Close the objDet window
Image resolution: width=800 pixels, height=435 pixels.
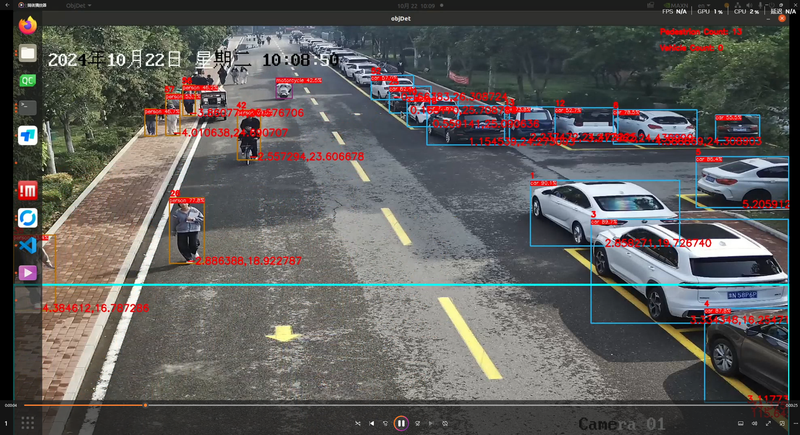(782, 18)
